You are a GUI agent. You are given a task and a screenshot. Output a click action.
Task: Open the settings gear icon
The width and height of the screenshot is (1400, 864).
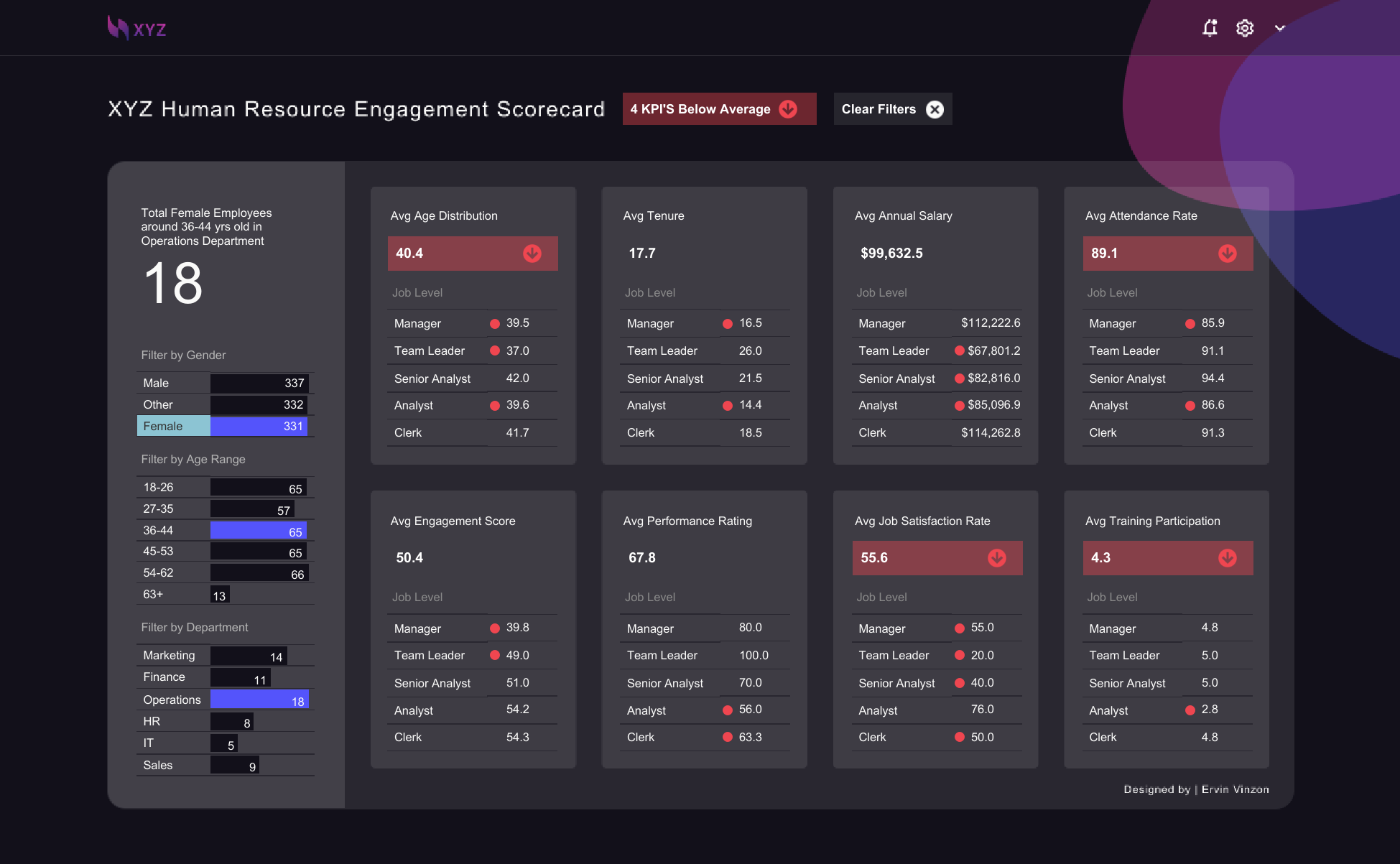(x=1245, y=27)
